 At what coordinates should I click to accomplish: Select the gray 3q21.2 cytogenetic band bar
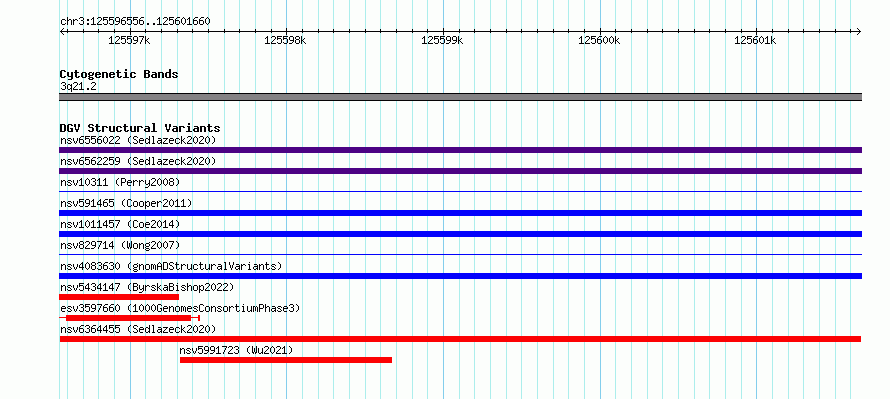point(460,97)
